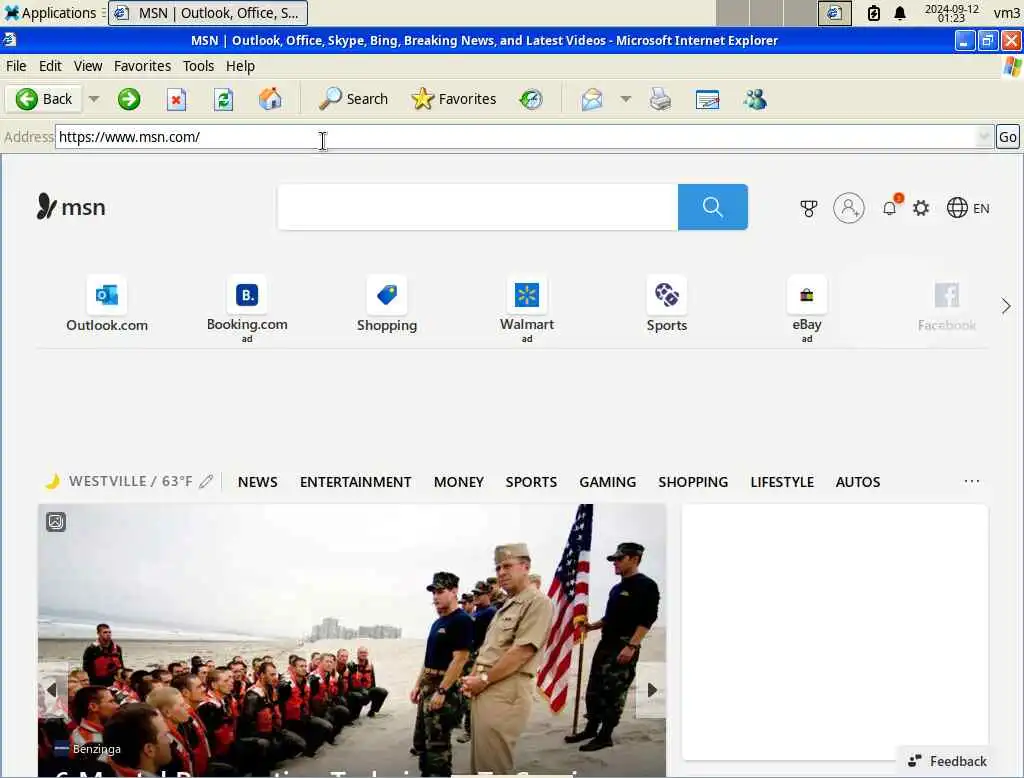Viewport: 1024px width, 778px height.
Task: Click the Stop page loading icon
Action: pos(176,99)
